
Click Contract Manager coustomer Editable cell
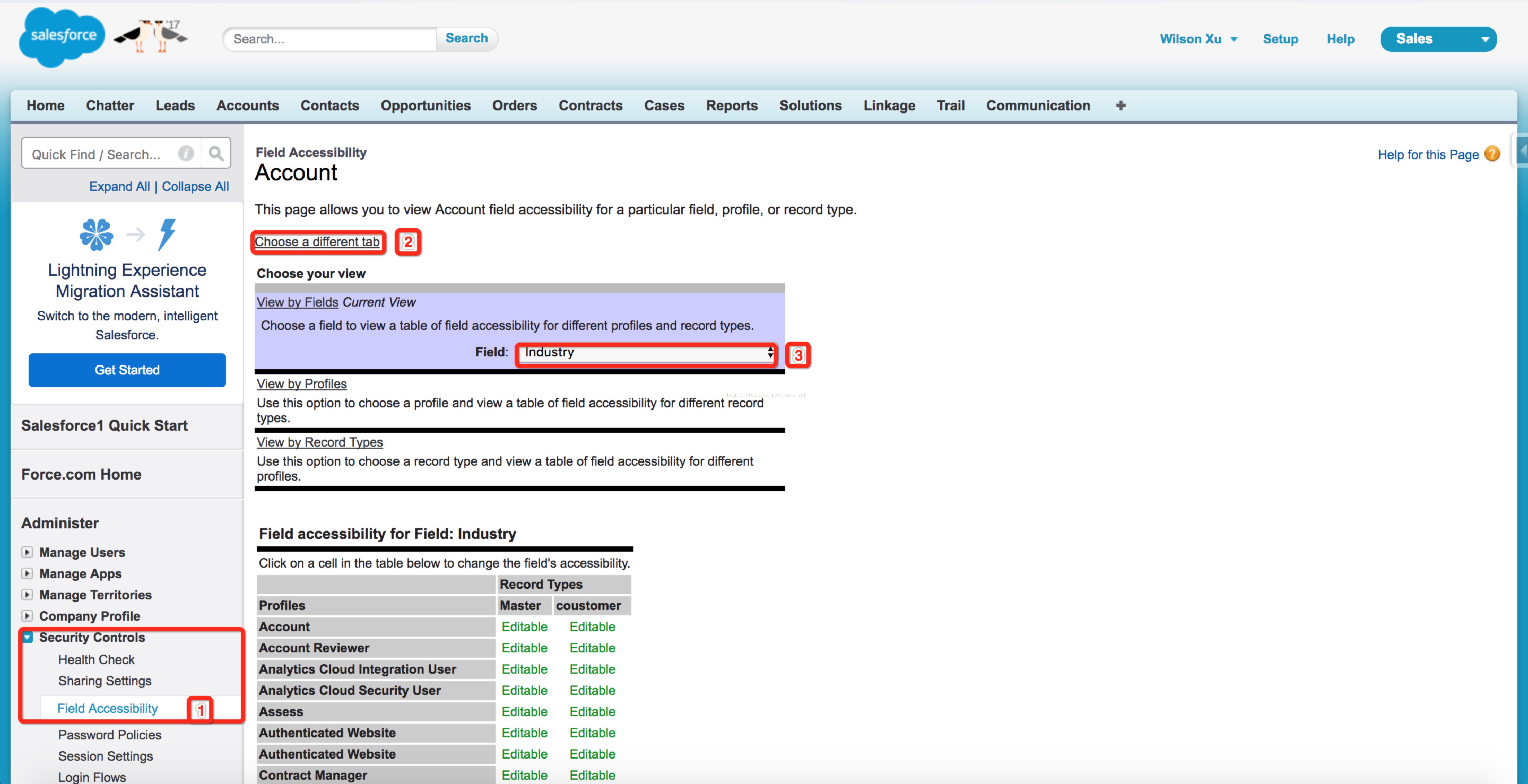[x=592, y=776]
